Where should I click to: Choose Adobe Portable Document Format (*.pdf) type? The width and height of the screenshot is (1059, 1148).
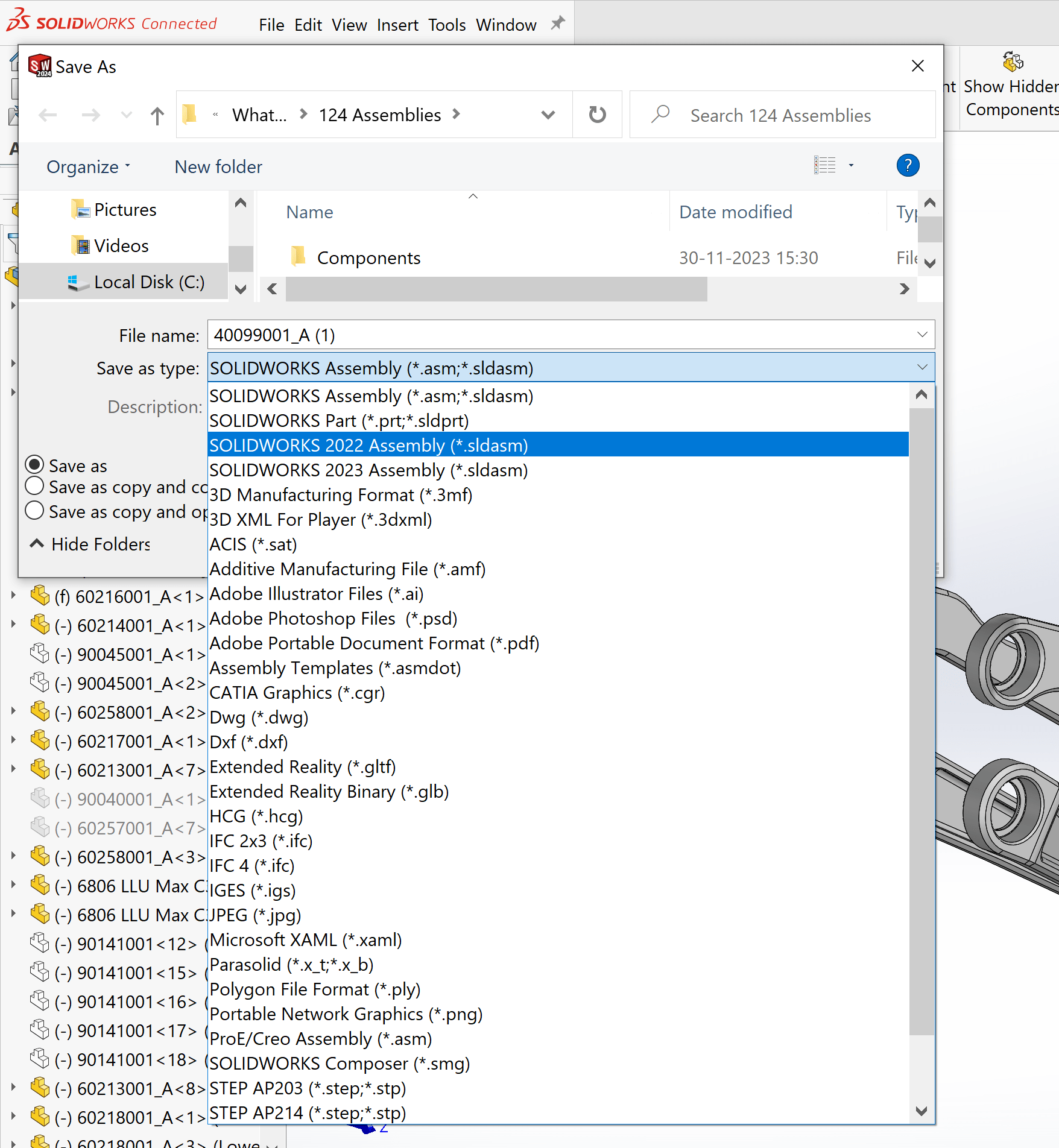[558, 643]
